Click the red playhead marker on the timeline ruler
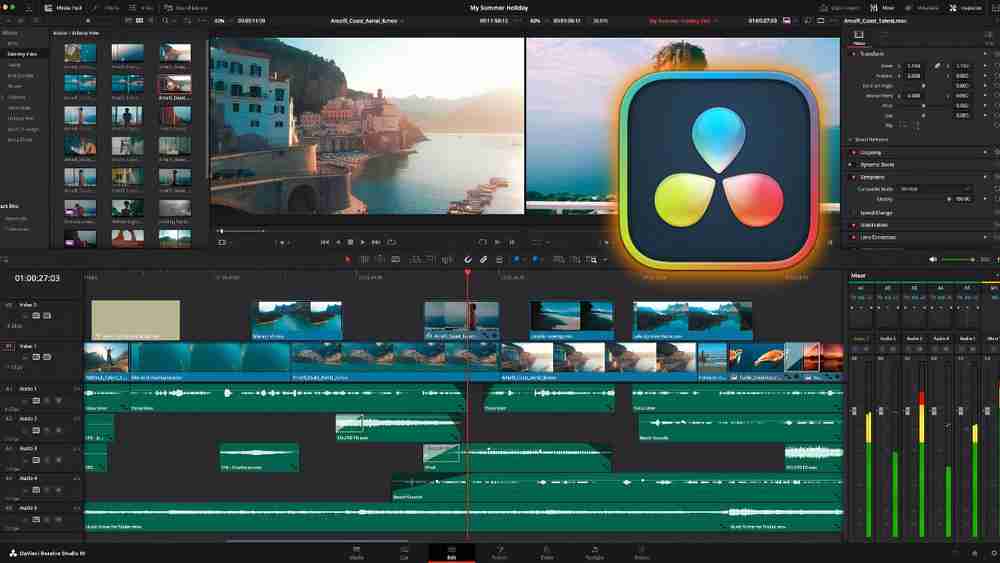The image size is (1000, 563). tap(467, 273)
